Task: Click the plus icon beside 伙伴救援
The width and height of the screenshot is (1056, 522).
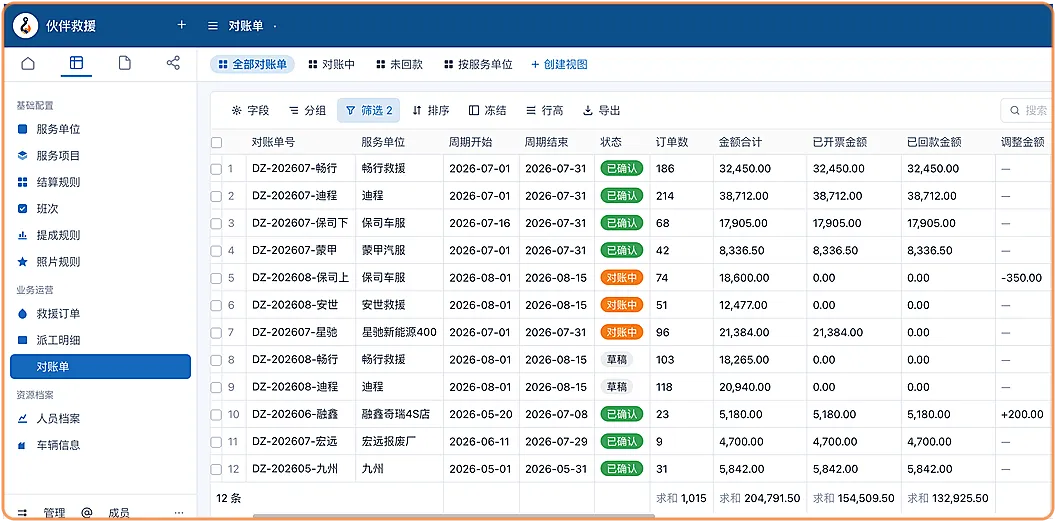Action: (x=181, y=25)
